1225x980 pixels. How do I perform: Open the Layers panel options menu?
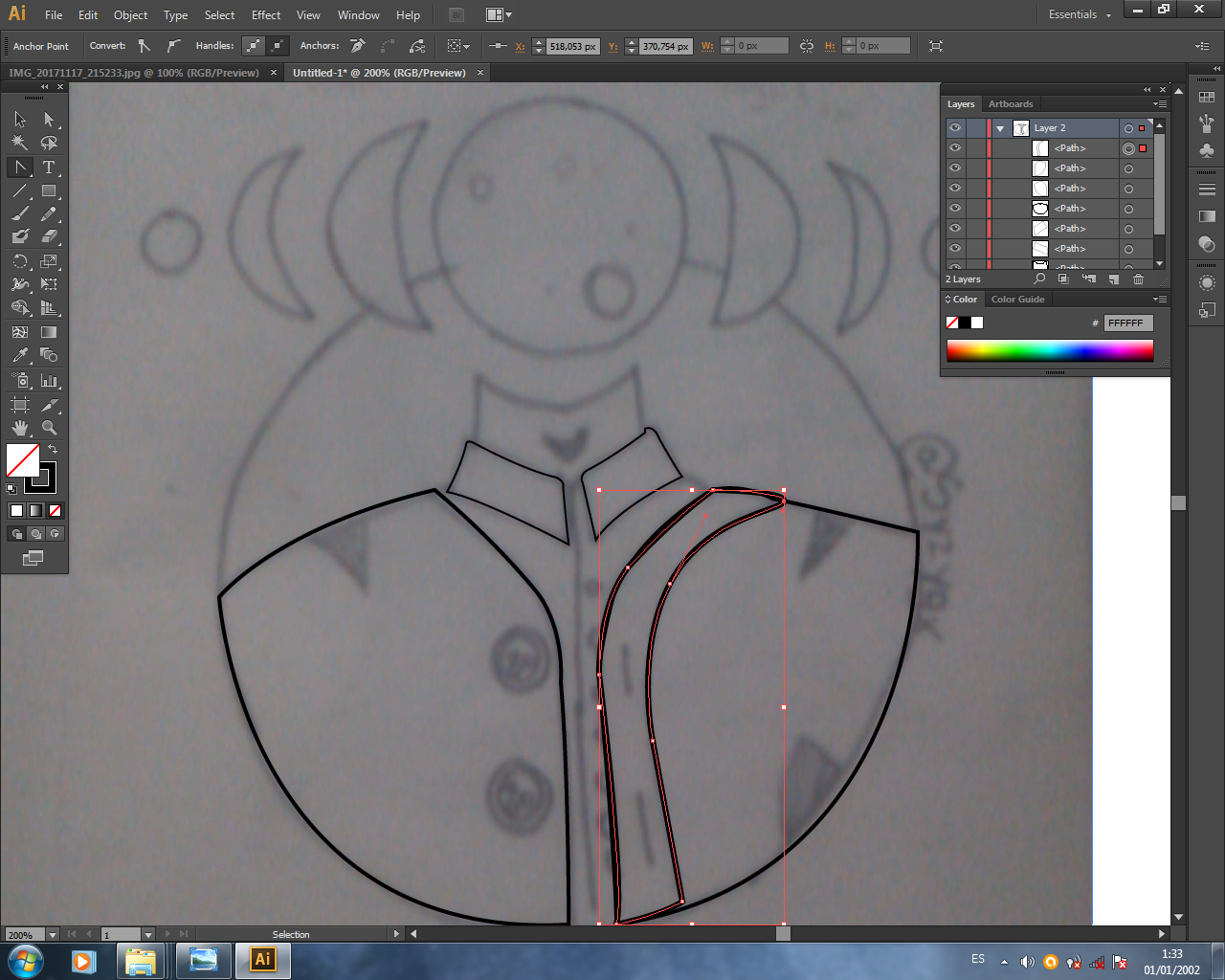[1159, 103]
